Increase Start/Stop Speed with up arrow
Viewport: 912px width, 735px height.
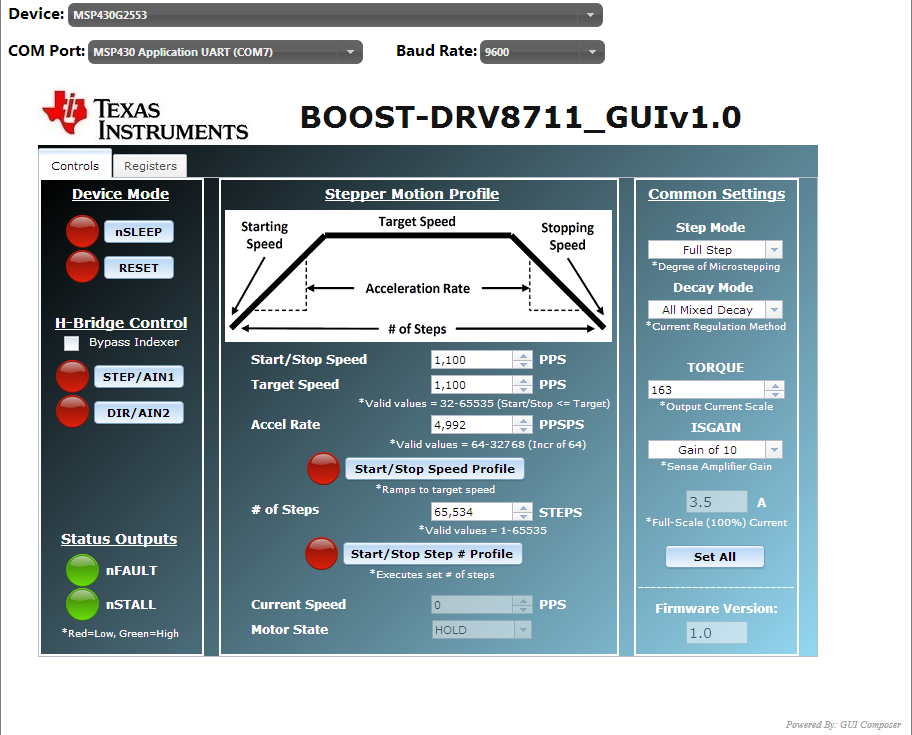click(523, 355)
